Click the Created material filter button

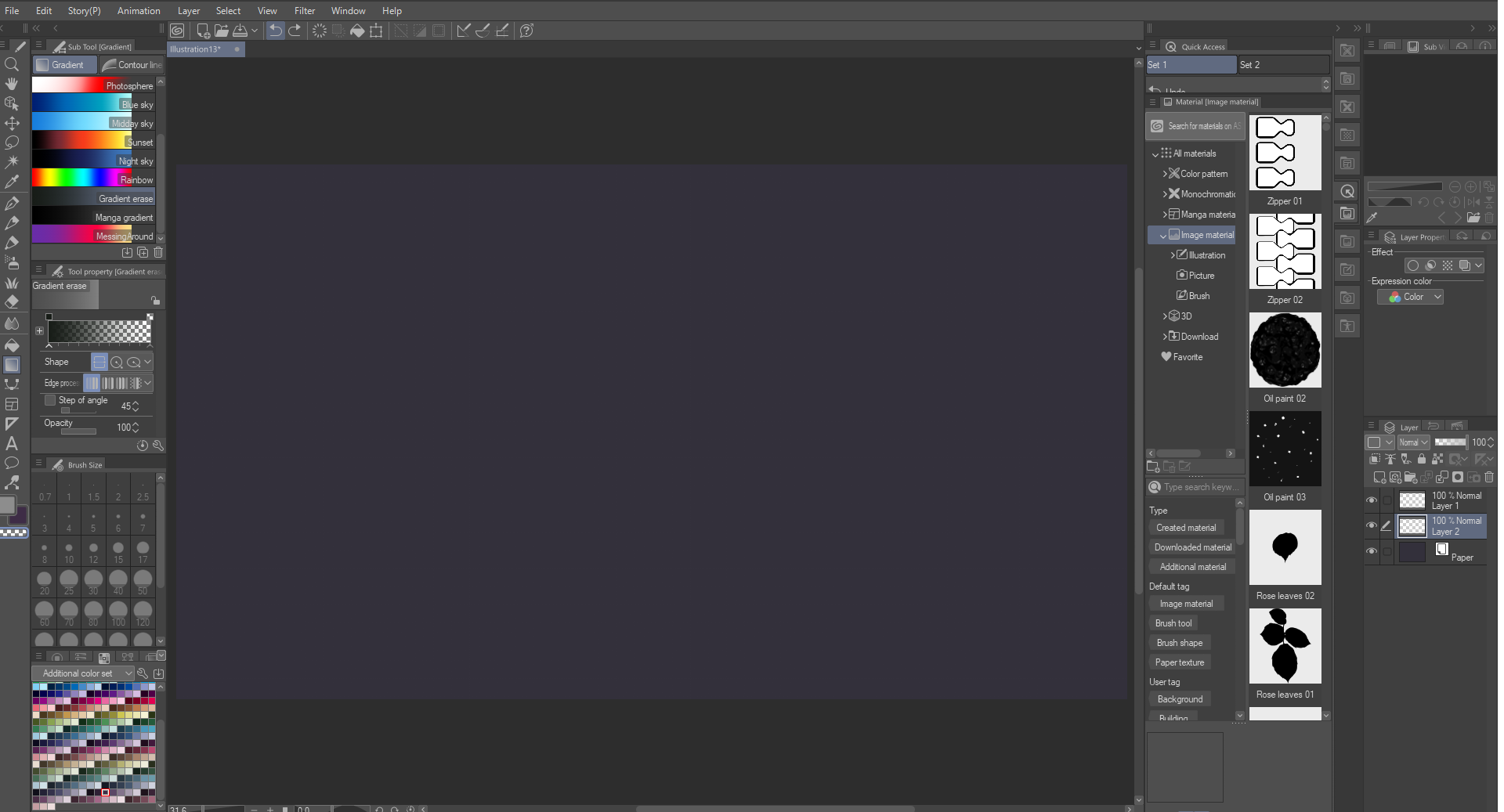click(1186, 528)
